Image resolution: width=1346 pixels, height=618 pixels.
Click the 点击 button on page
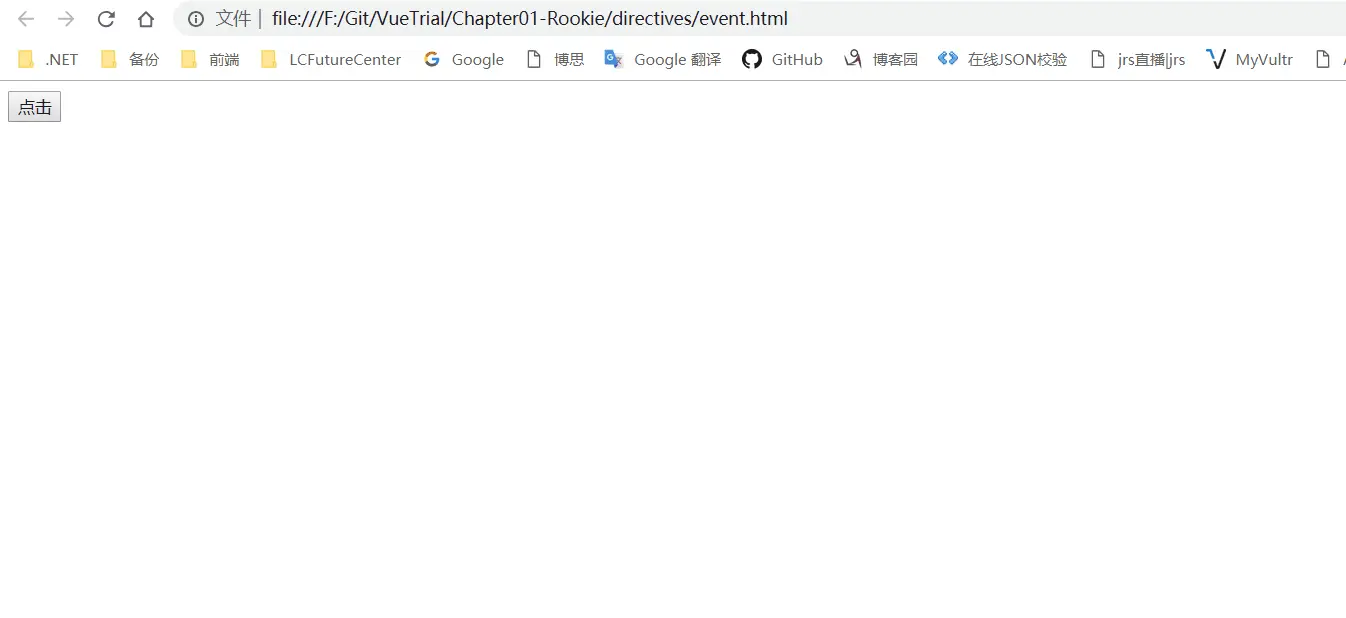34,107
